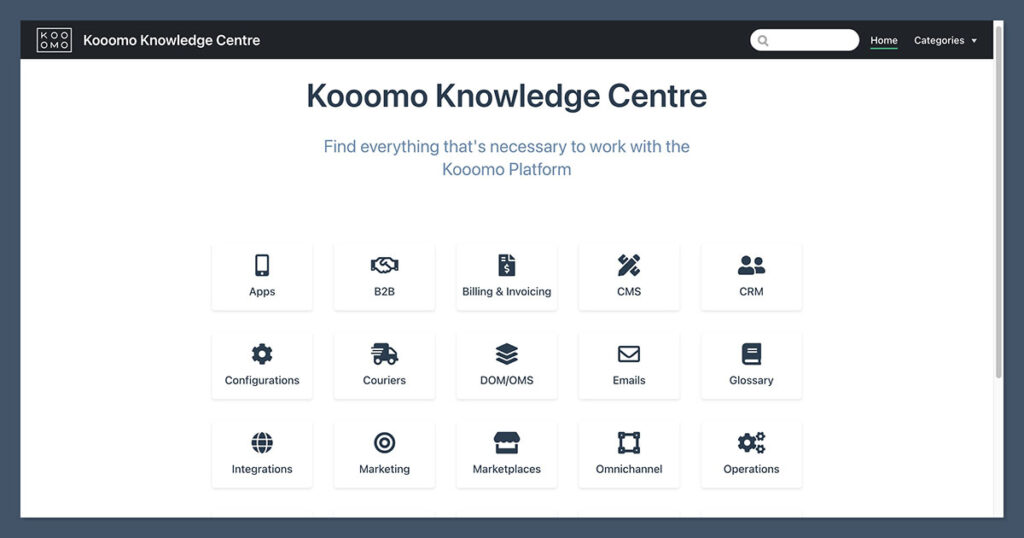
Task: Expand the Categories dropdown arrow
Action: pyautogui.click(x=974, y=40)
